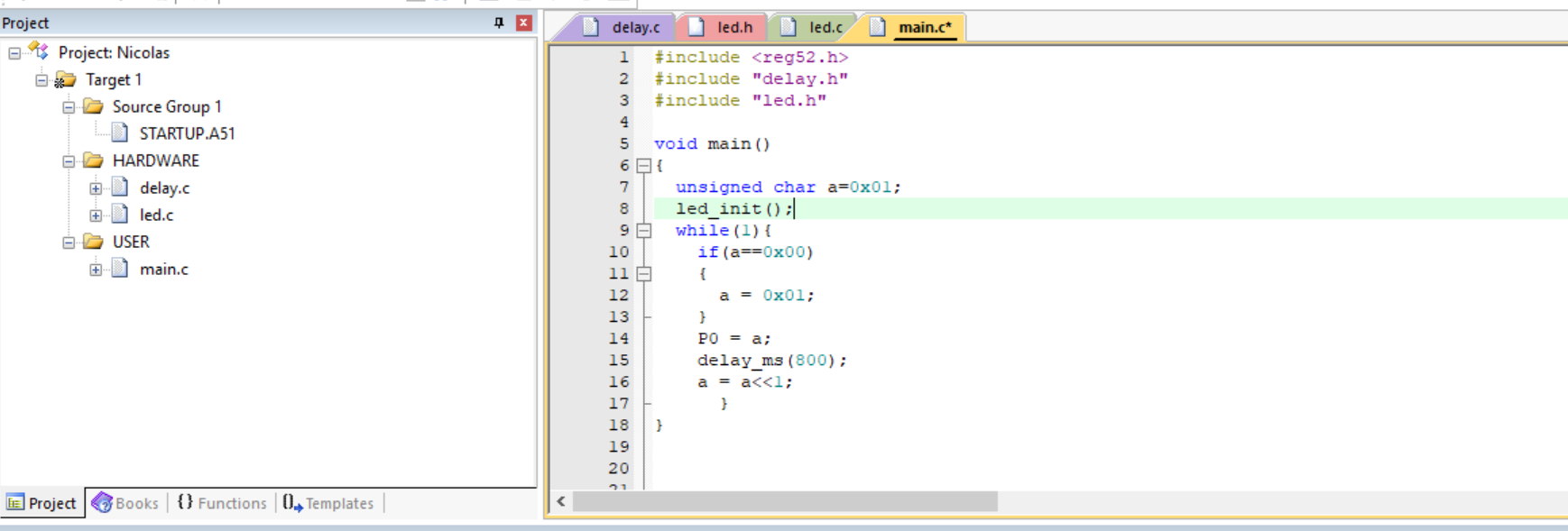Switch to the led.c editor tab
This screenshot has height=531, width=1568.
813,27
